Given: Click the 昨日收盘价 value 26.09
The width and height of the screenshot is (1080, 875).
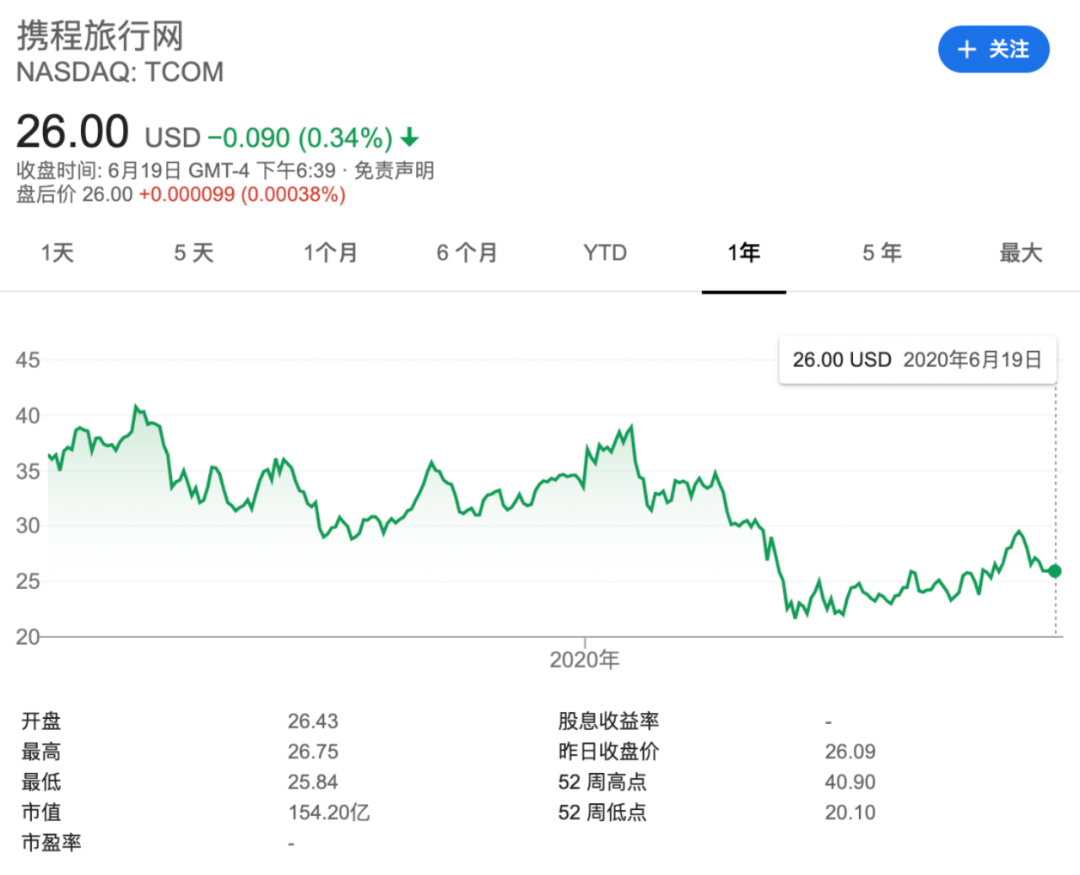Looking at the screenshot, I should 850,752.
